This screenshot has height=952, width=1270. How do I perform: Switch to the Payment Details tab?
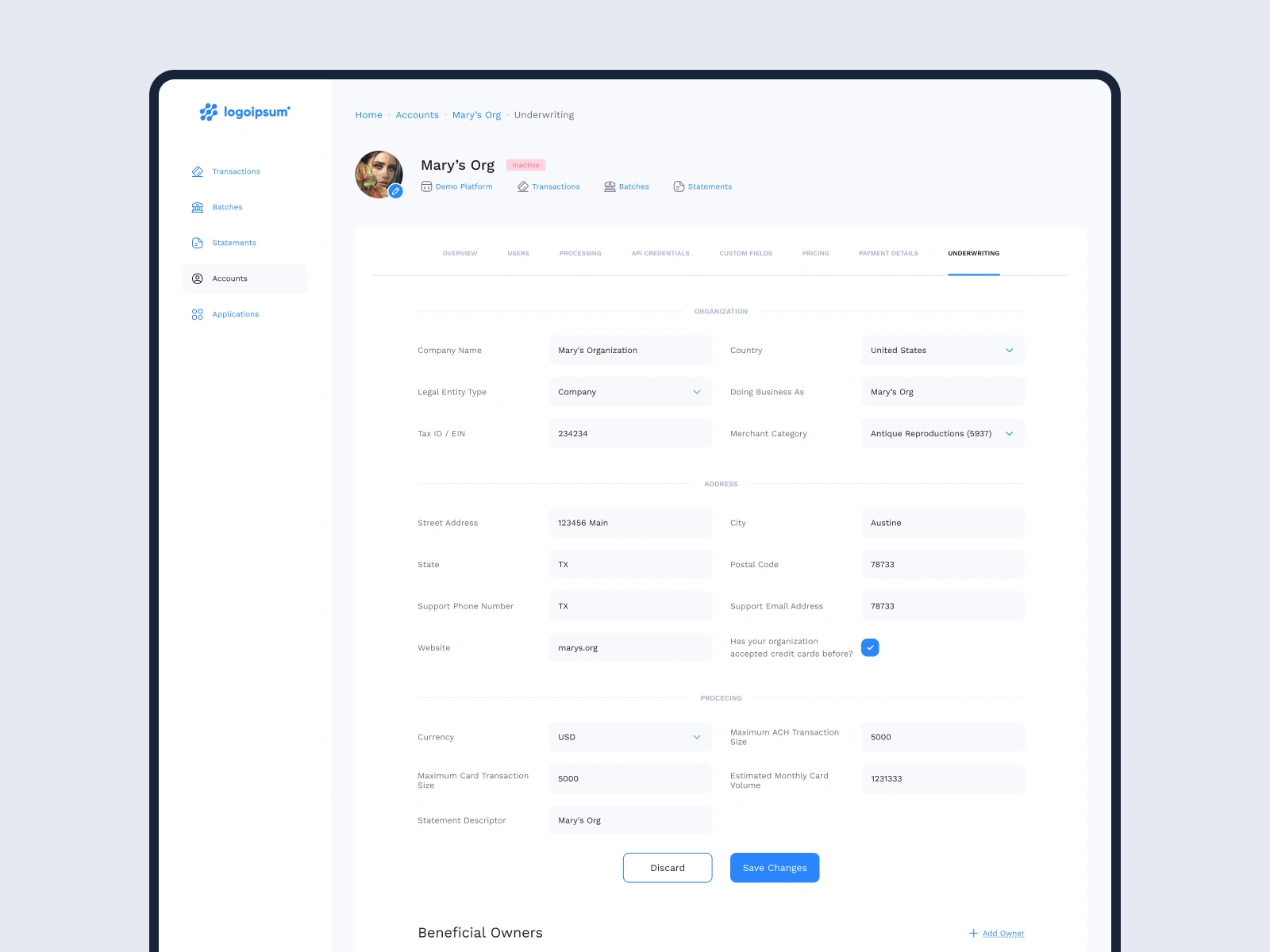pos(888,253)
